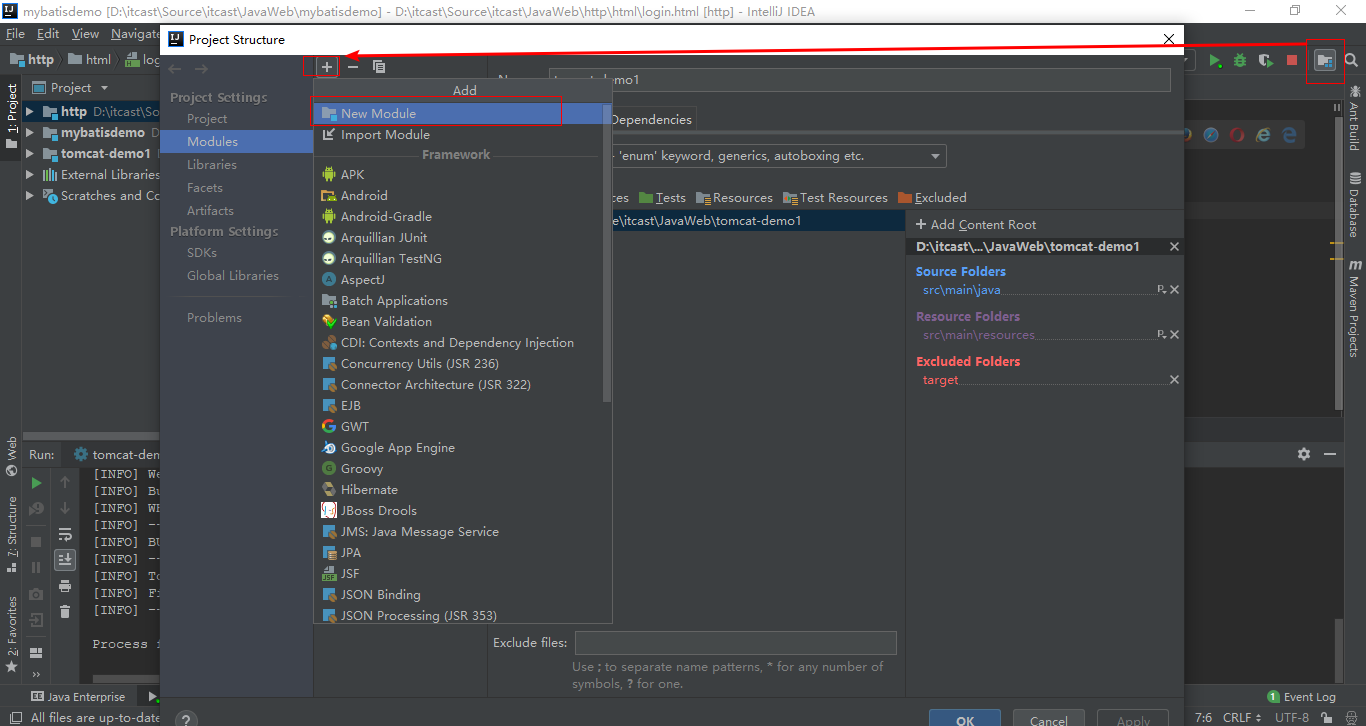Expand tomcat-demo1 project tree node
Image resolution: width=1366 pixels, height=726 pixels.
30,154
